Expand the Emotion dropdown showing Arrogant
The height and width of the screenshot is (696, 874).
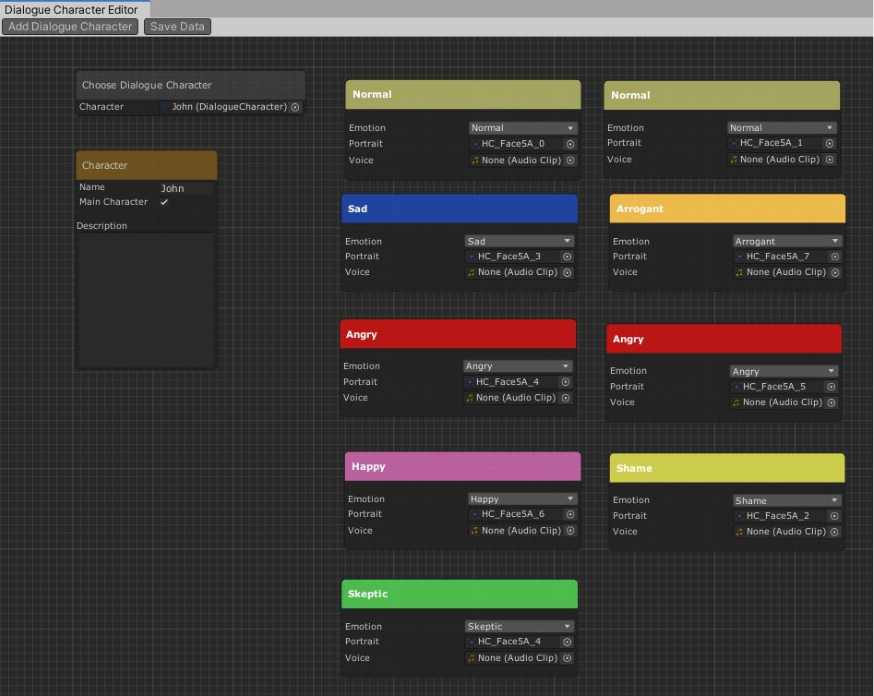787,241
